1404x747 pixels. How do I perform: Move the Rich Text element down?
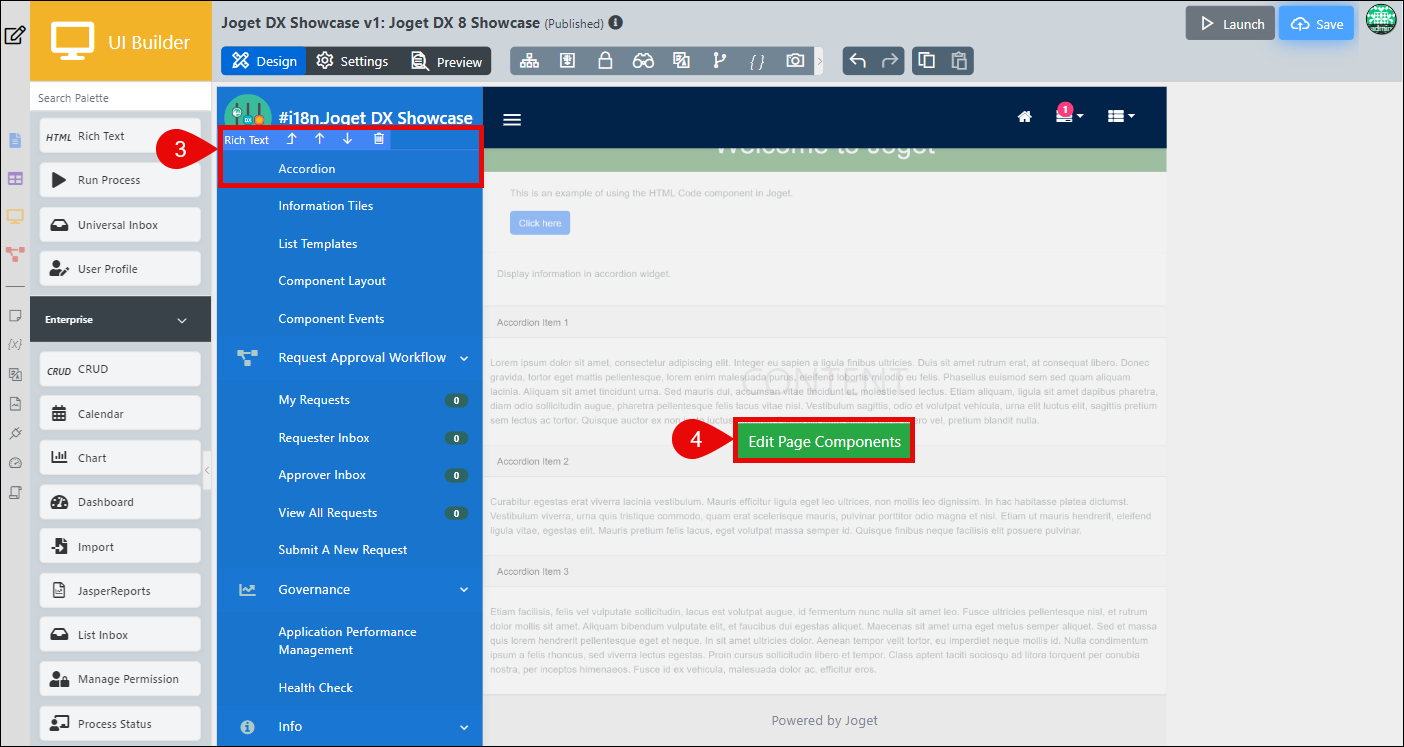347,139
